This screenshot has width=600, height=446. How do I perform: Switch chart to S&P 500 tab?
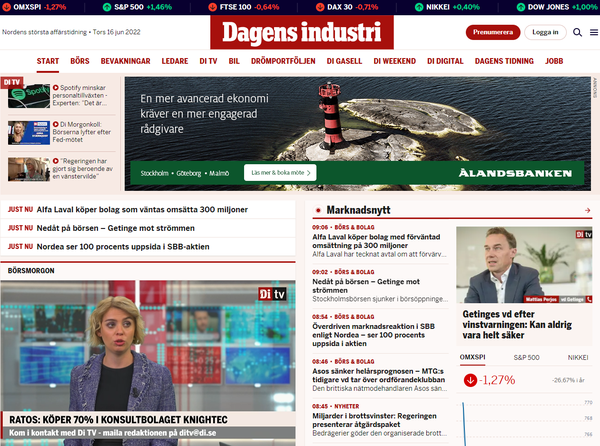[x=527, y=358]
